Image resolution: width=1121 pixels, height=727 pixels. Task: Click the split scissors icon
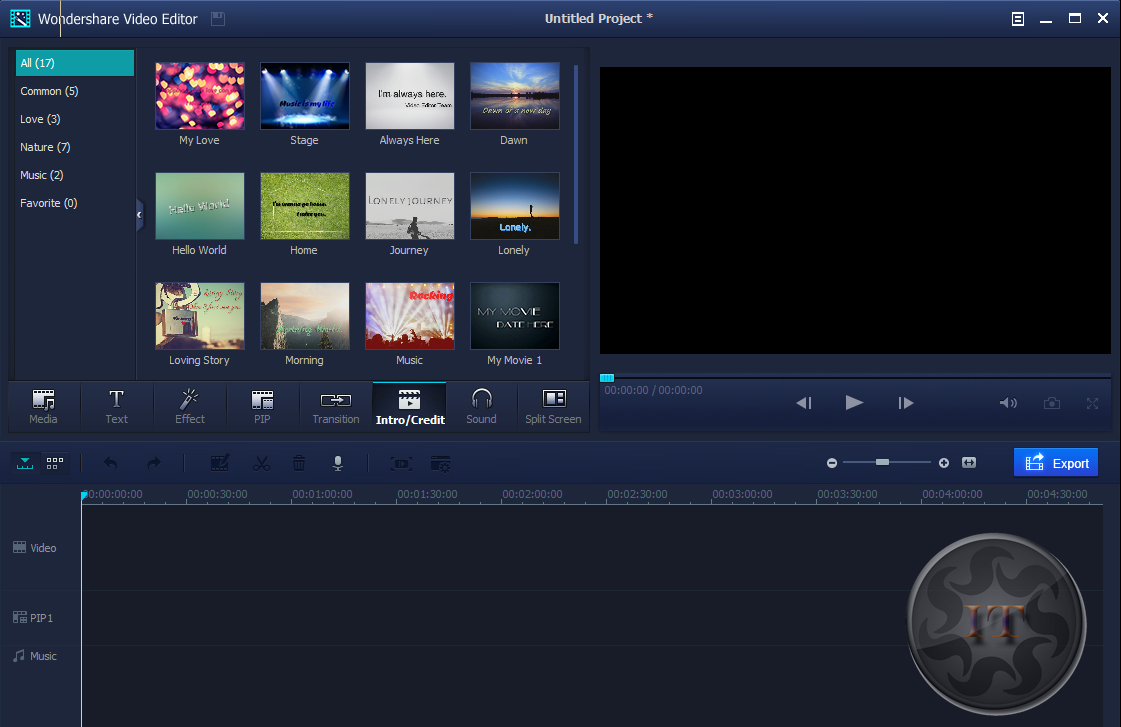(x=261, y=462)
